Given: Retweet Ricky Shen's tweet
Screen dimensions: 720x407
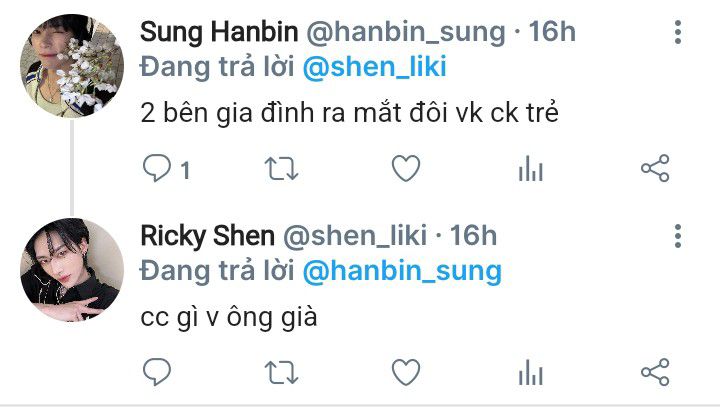Looking at the screenshot, I should coord(281,373).
